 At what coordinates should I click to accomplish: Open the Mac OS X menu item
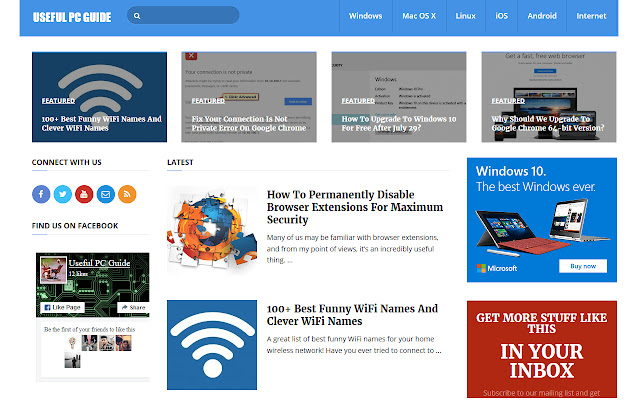tap(419, 16)
